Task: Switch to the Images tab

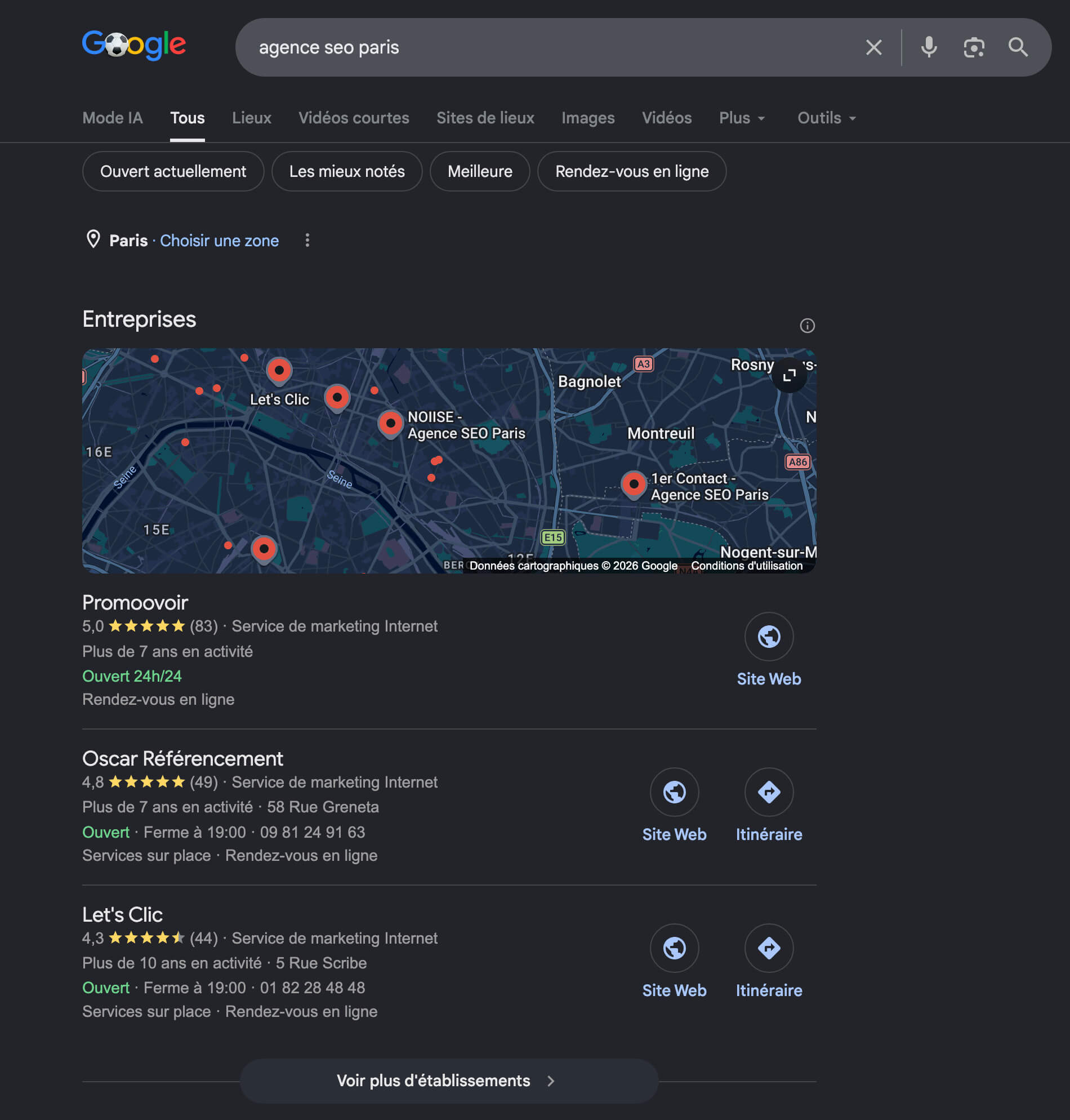Action: pyautogui.click(x=588, y=118)
